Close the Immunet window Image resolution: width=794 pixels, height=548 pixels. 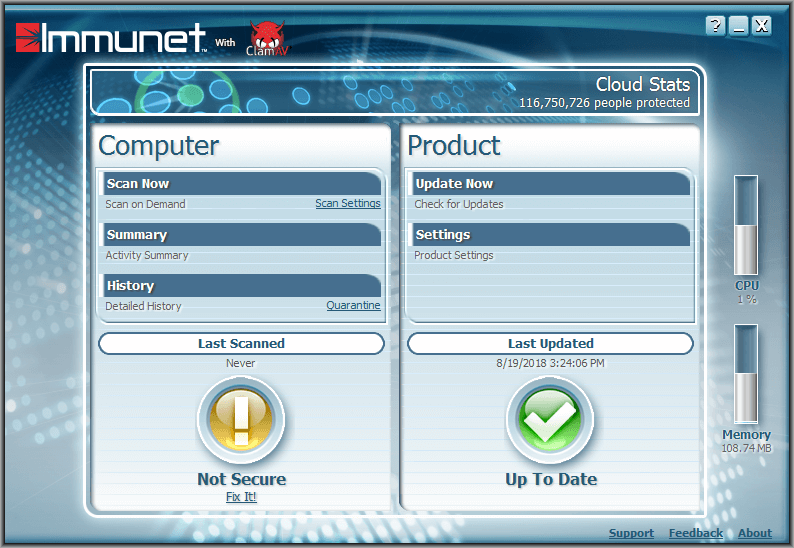point(762,26)
